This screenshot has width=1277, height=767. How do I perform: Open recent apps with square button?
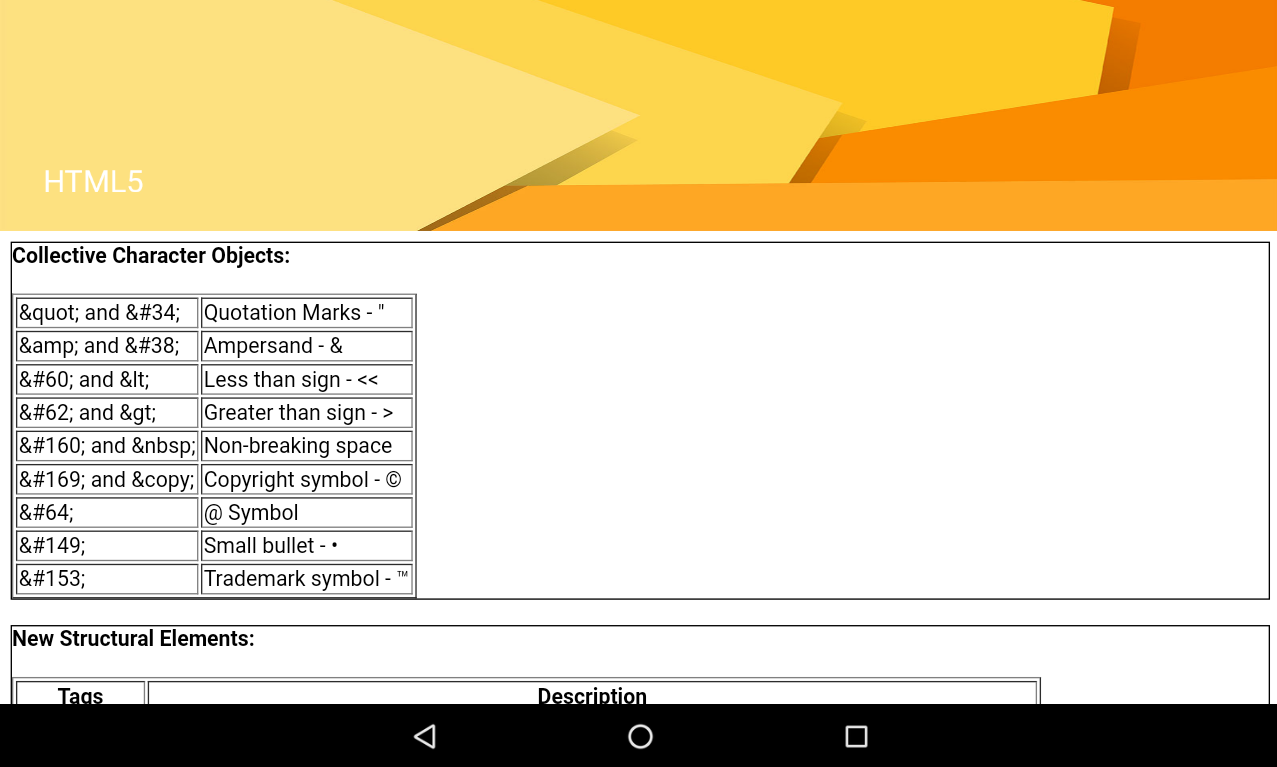[x=856, y=737]
